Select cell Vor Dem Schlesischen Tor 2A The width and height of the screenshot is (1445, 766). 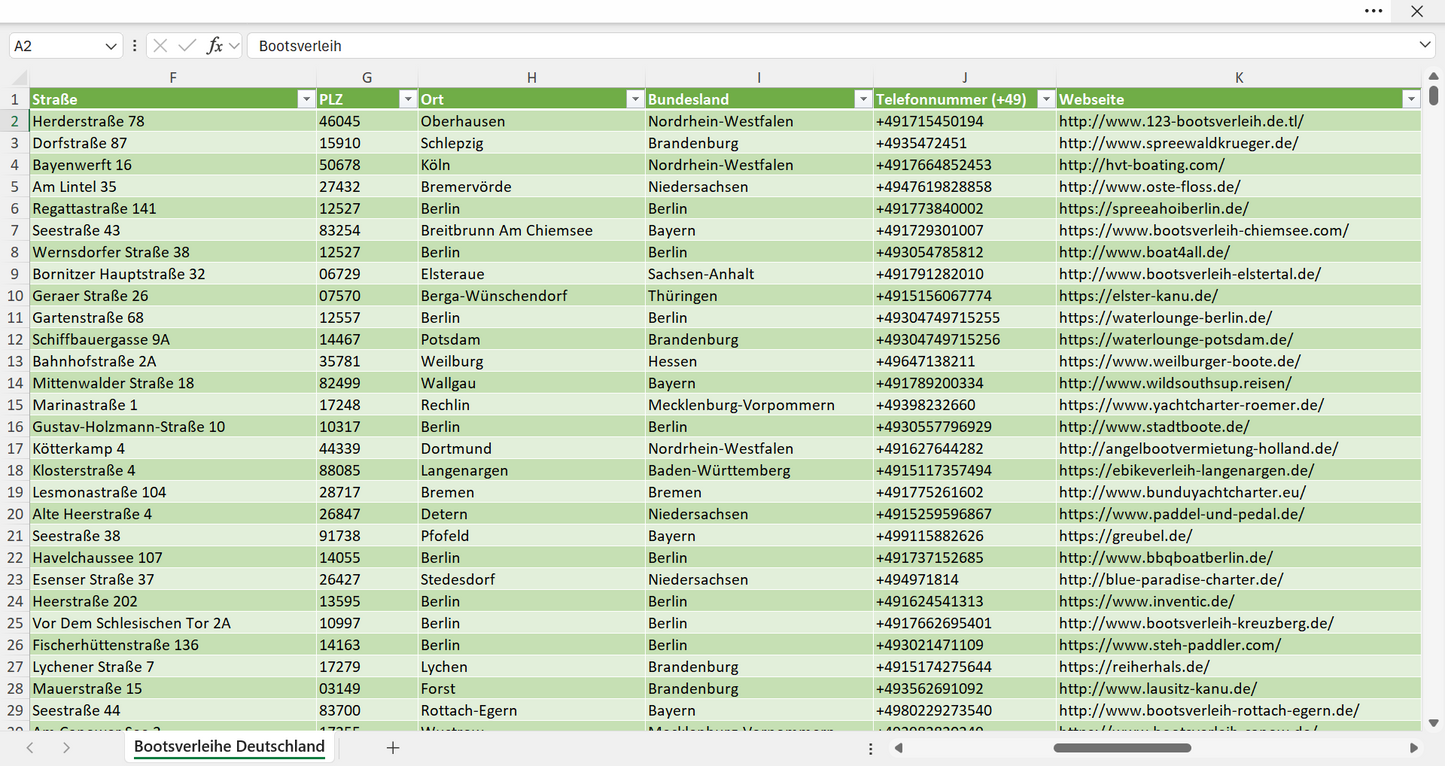[173, 623]
